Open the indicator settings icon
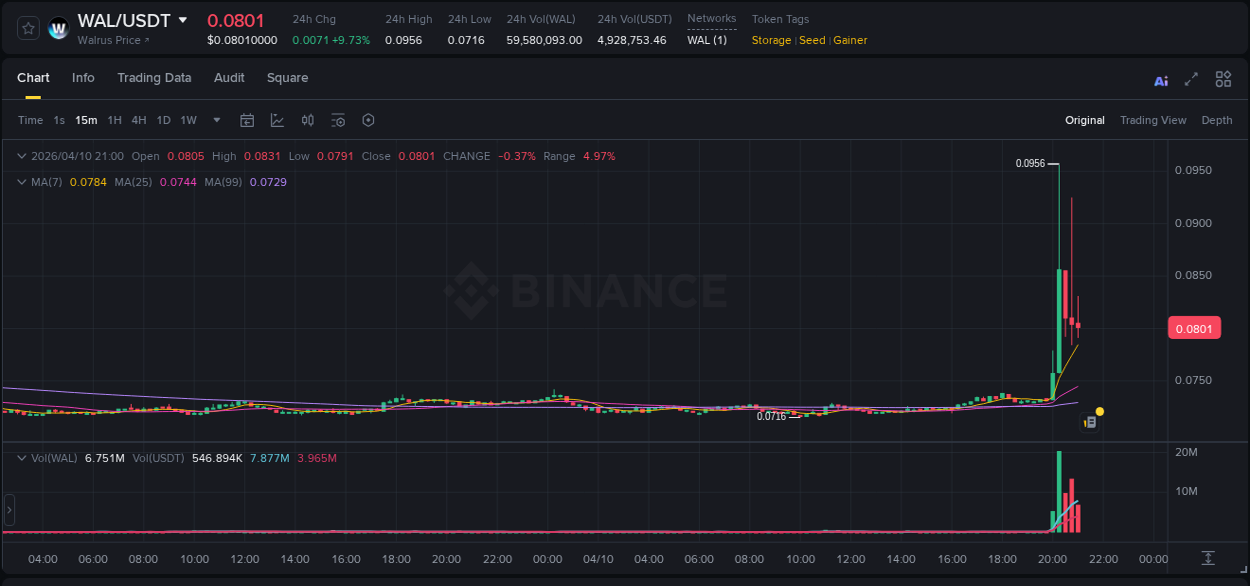 (x=338, y=120)
